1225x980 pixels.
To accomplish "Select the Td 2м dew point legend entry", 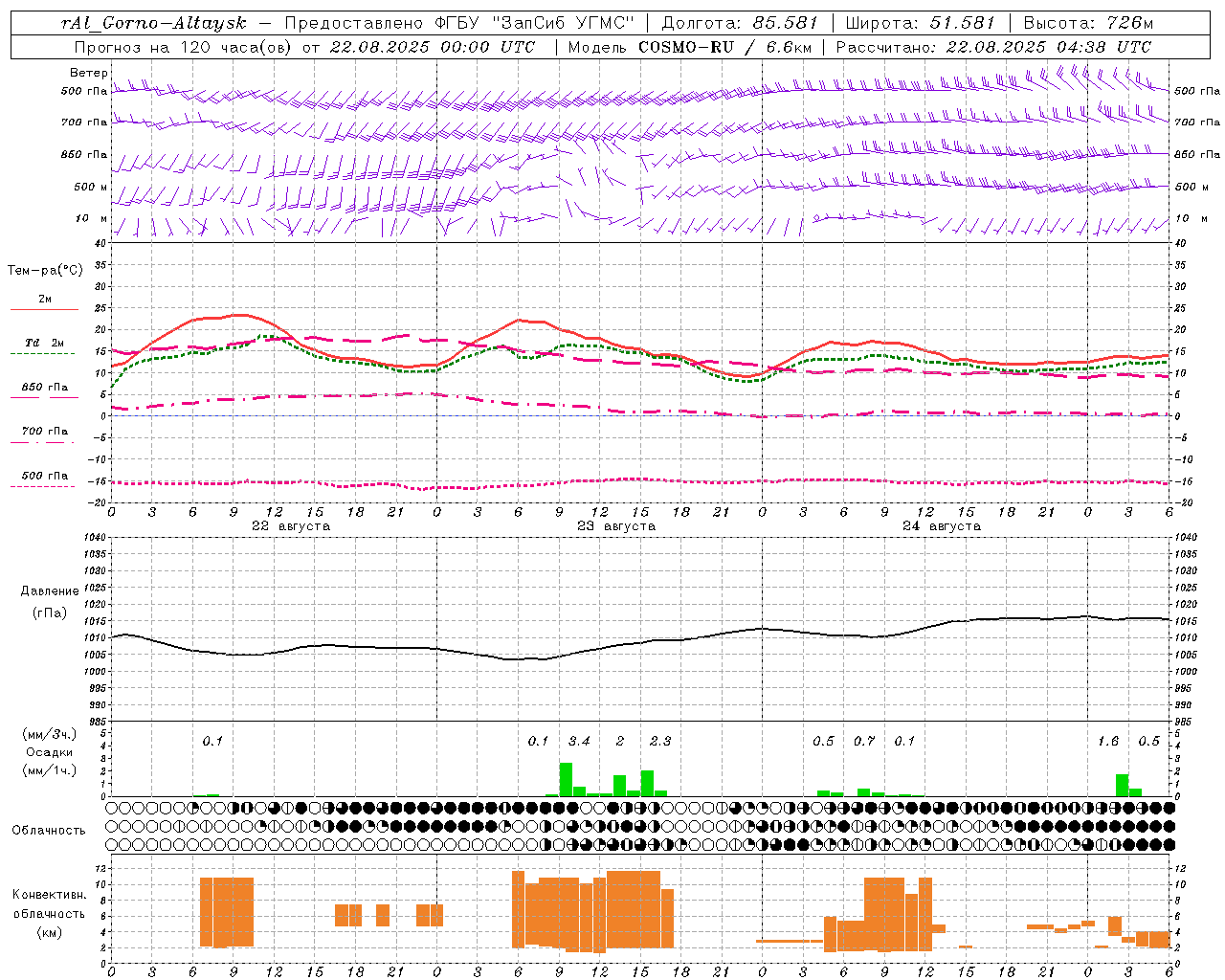I will (44, 343).
